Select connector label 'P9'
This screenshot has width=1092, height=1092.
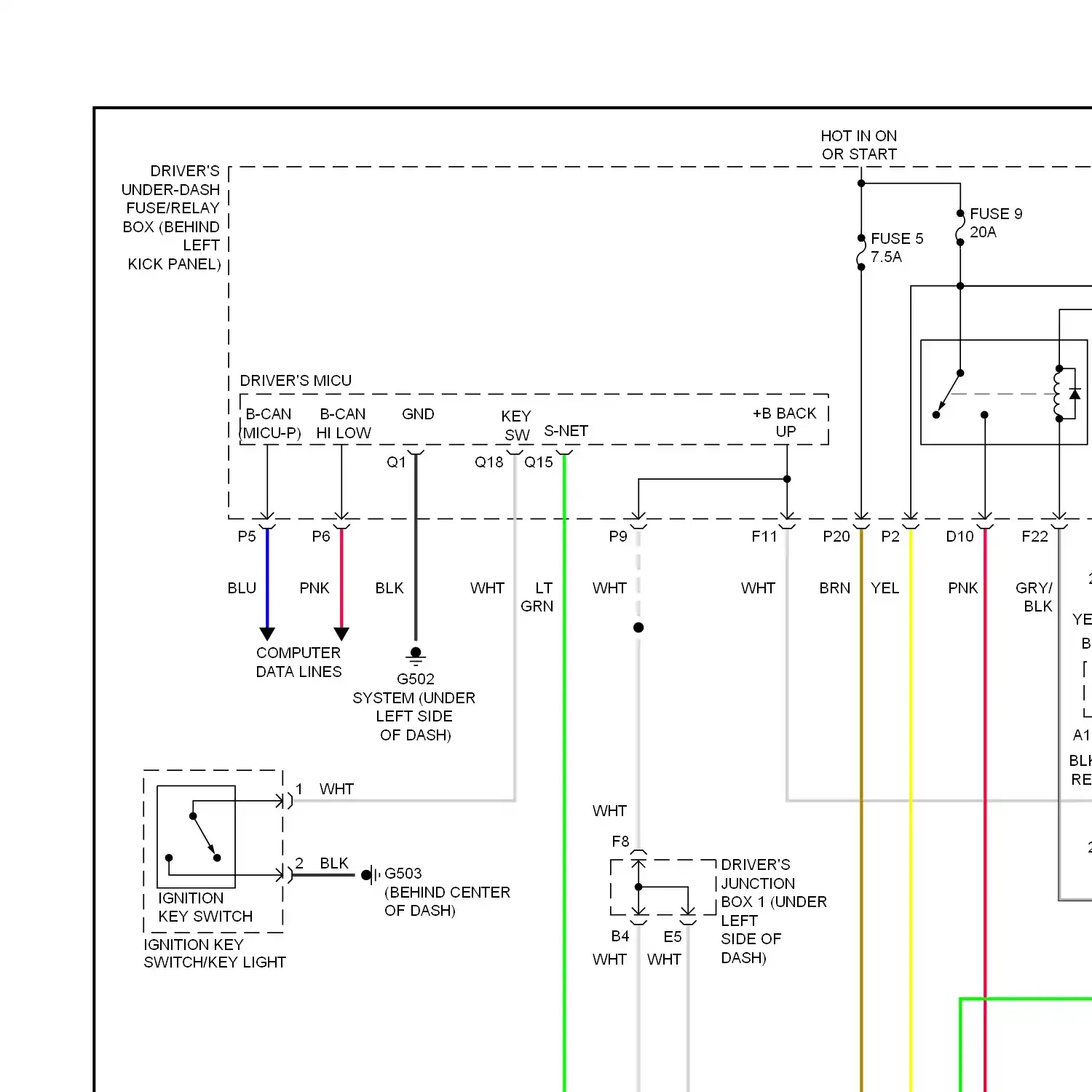click(618, 537)
